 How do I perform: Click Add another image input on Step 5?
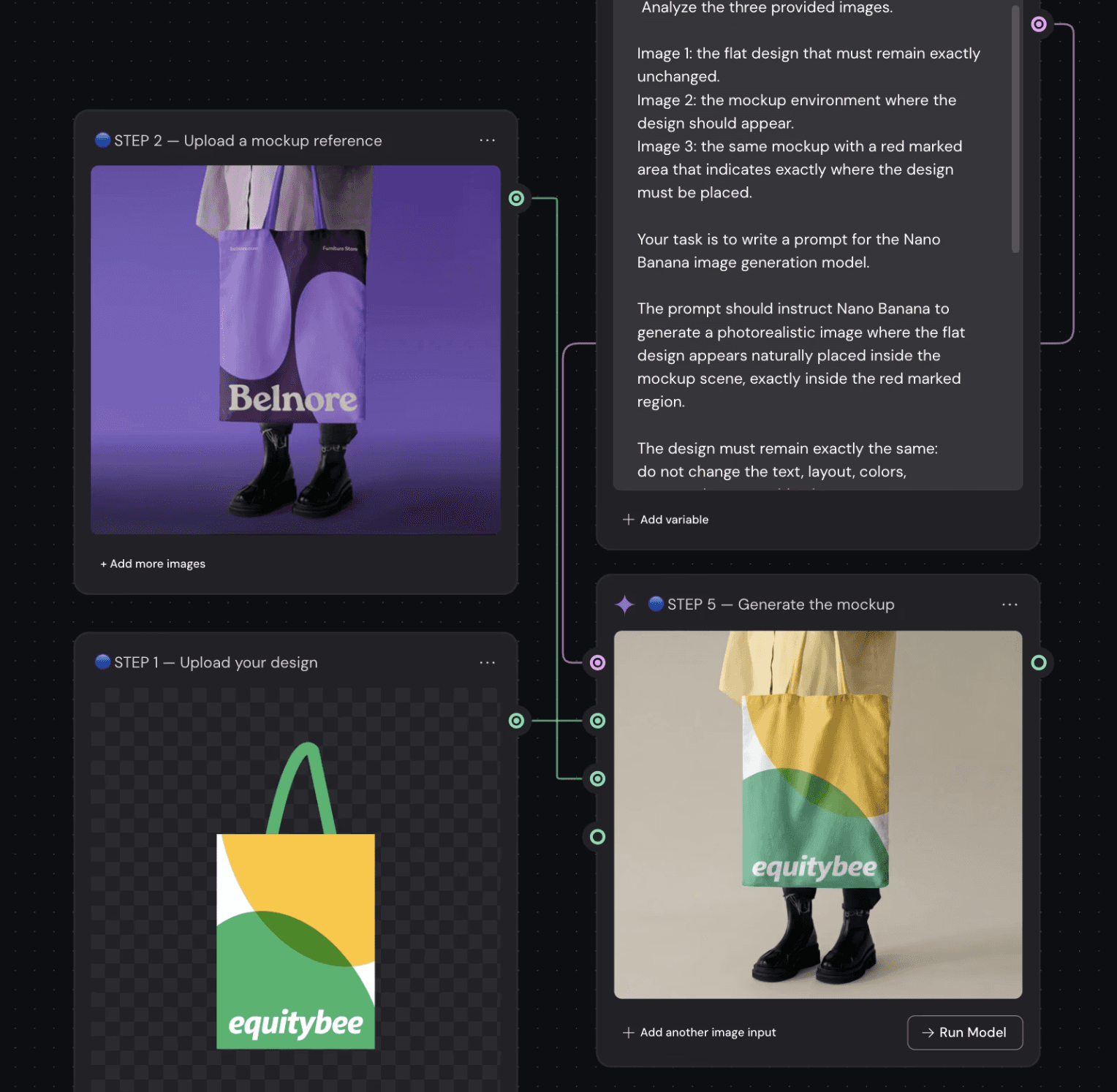(708, 1032)
